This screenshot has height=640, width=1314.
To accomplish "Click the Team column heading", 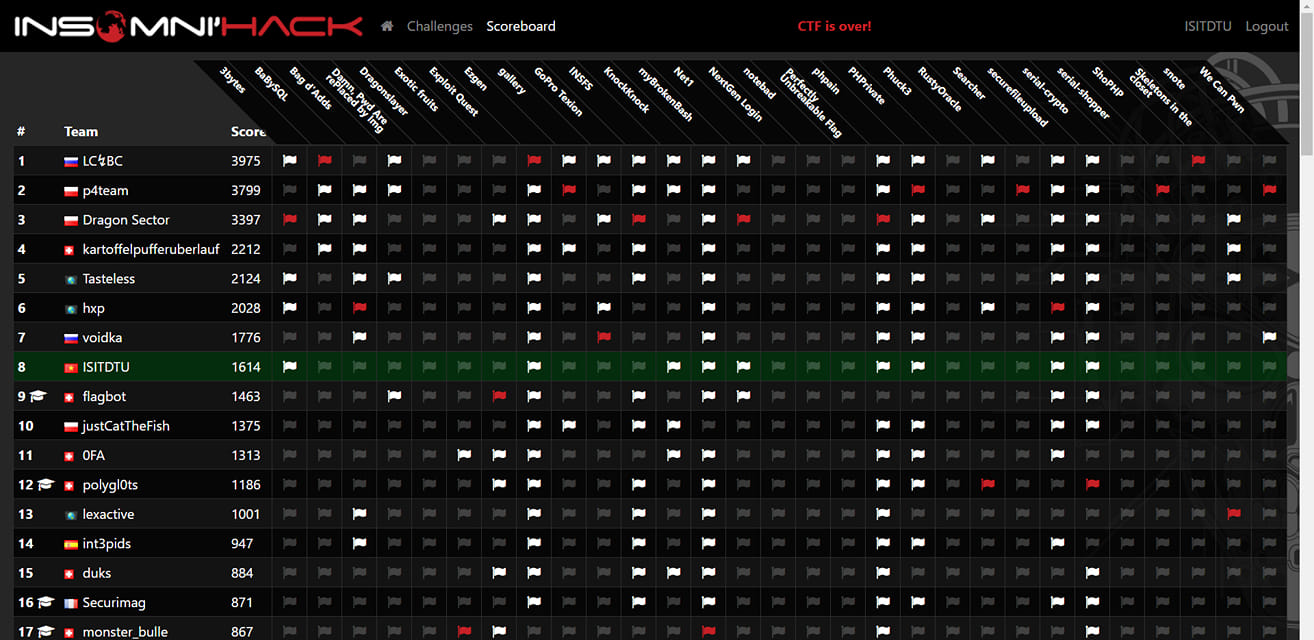I will [x=81, y=131].
